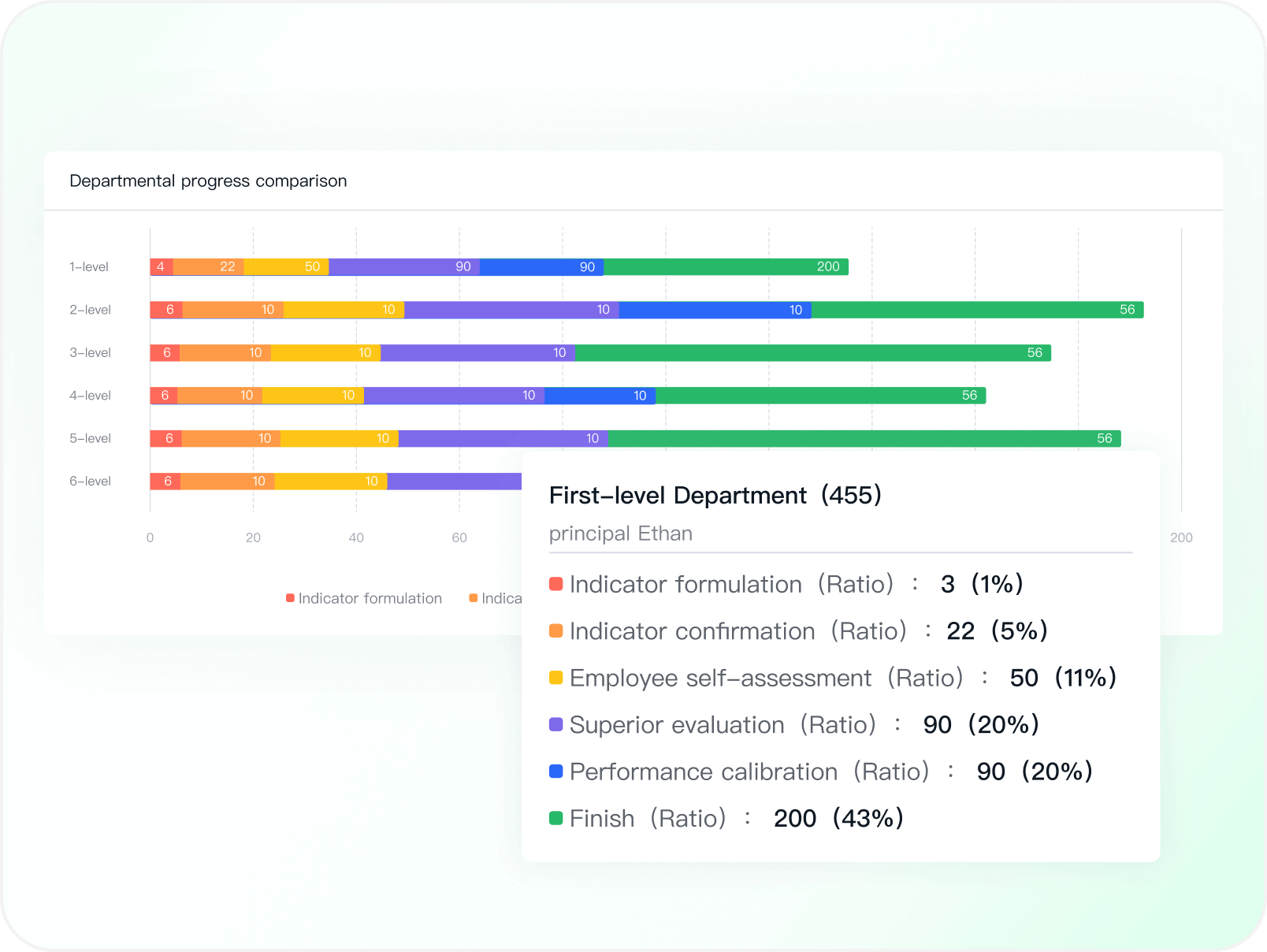Click the Departmental progress comparison title
Viewport: 1267px width, 952px height.
(208, 181)
